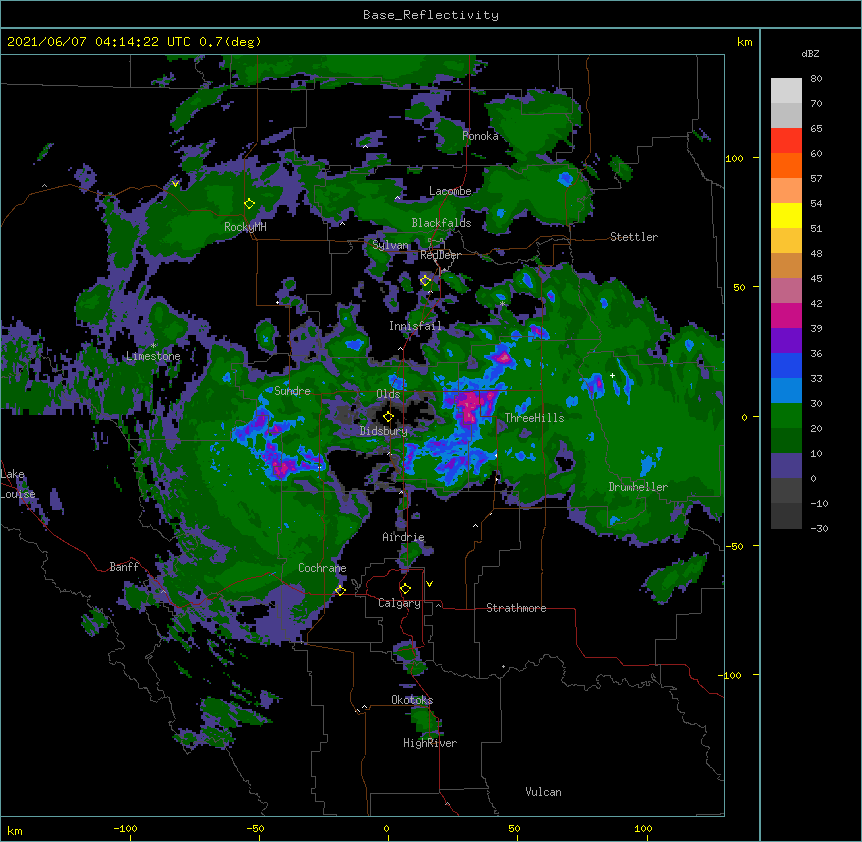Click the Calgary city label
Screen dimensions: 862x842
399,603
